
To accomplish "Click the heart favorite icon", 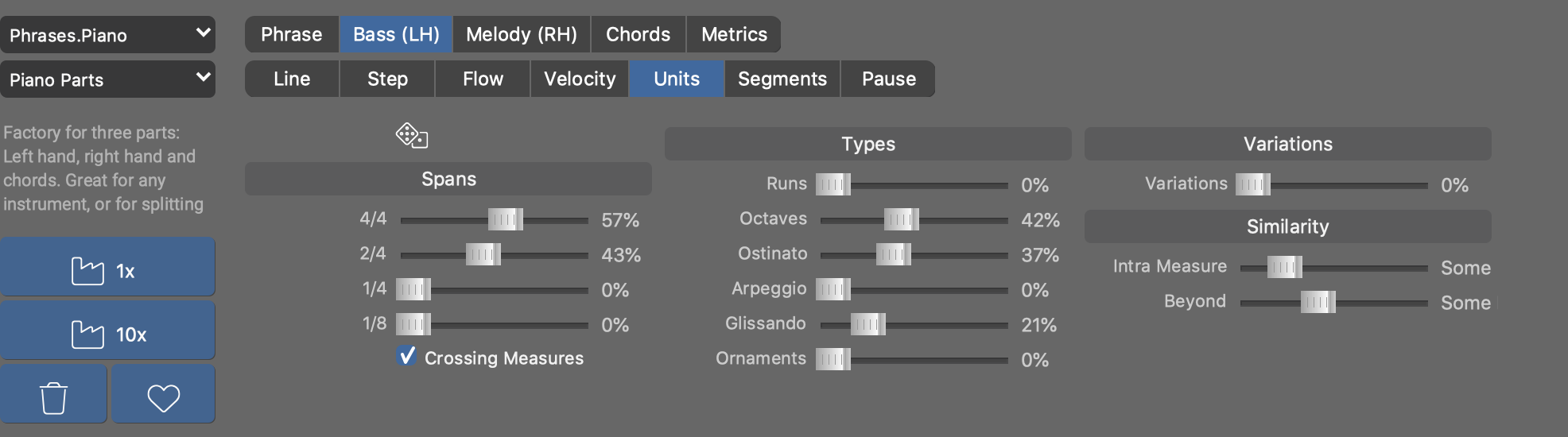I will click(x=163, y=397).
